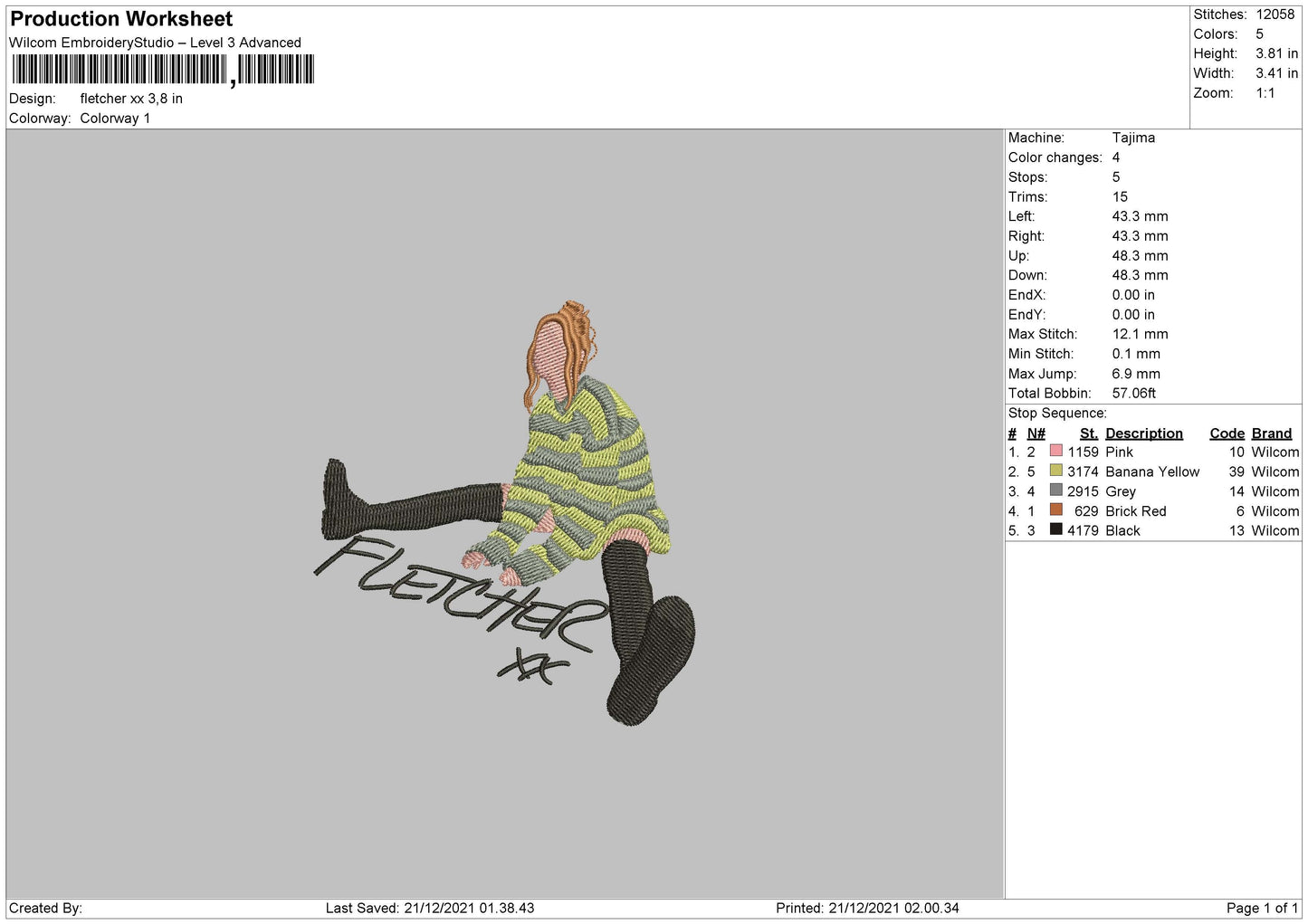Click the 'Banana Yellow' description text

[x=1152, y=472]
